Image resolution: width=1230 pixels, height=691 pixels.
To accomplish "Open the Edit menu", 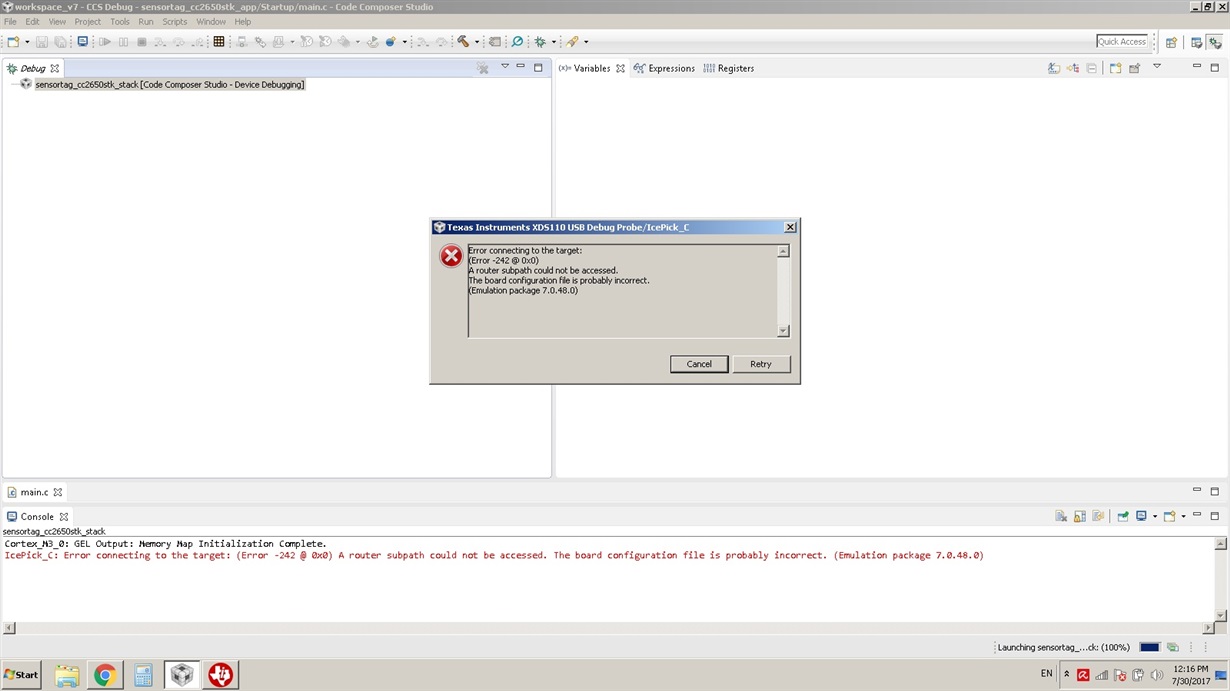I will pos(33,21).
